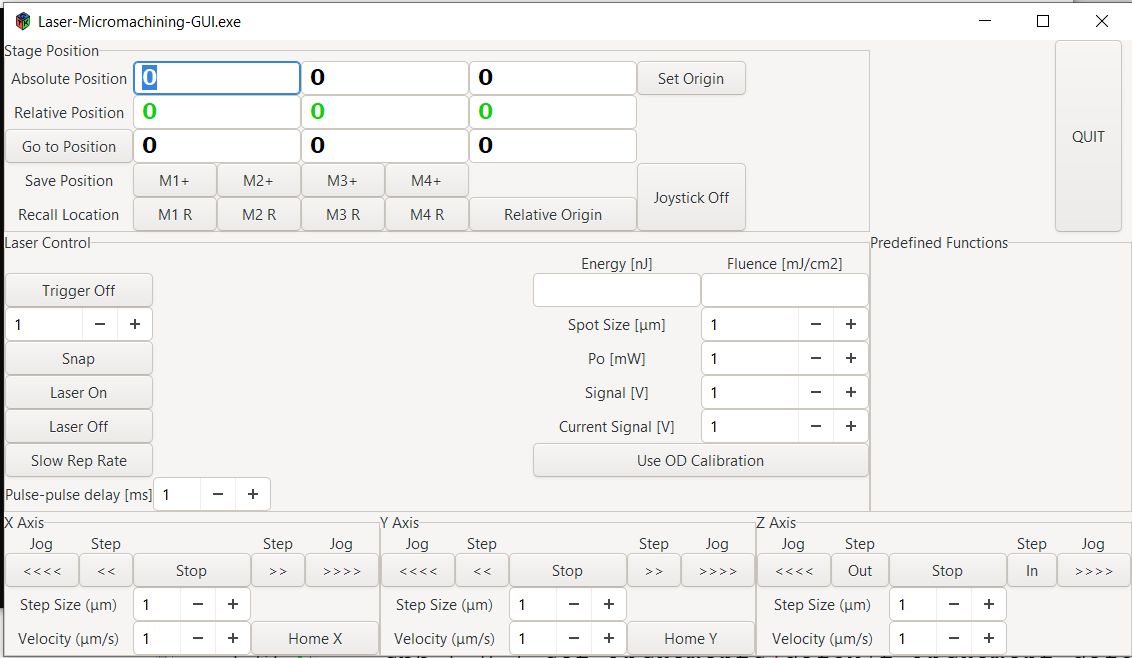Jog Y axis right with >>>> button
Image resolution: width=1132 pixels, height=658 pixels.
click(x=717, y=571)
